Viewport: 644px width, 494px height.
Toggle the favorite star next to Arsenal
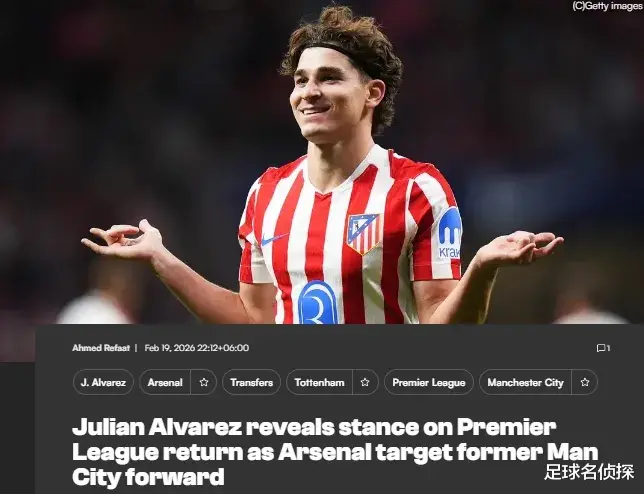[x=204, y=382]
